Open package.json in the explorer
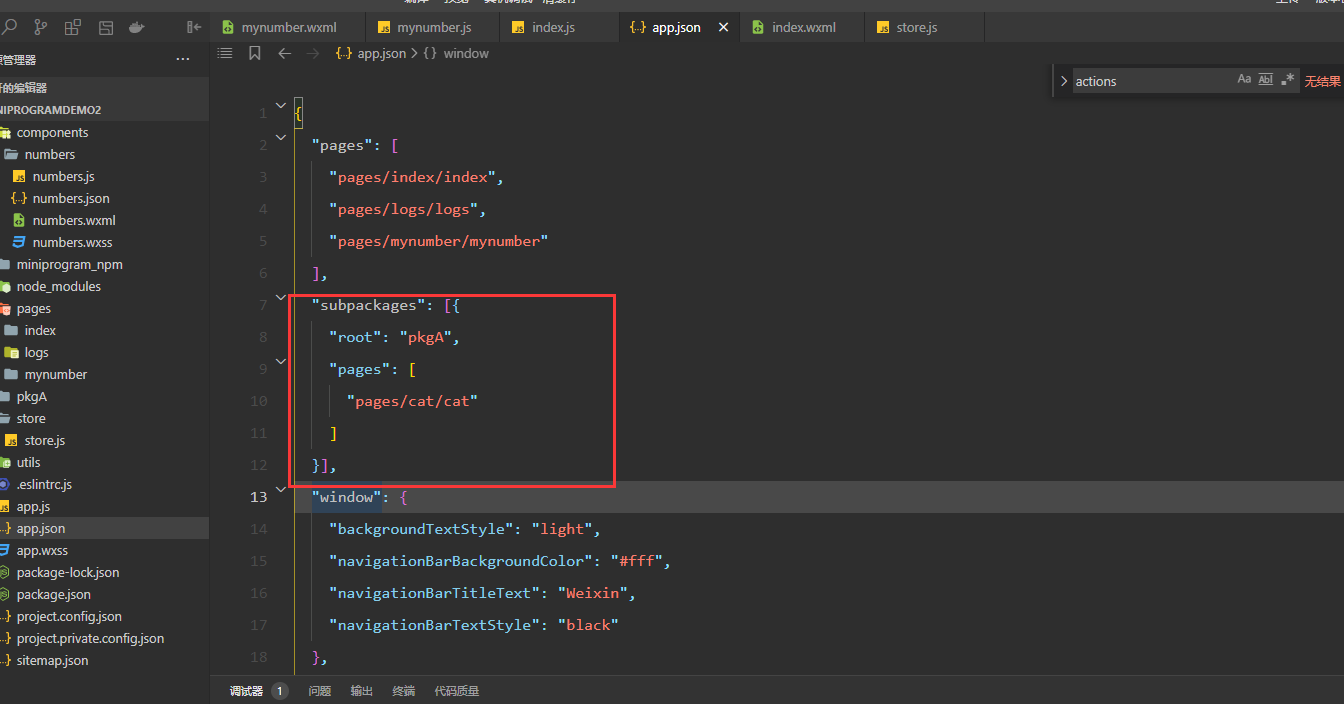Image resolution: width=1344 pixels, height=704 pixels. pyautogui.click(x=104, y=594)
